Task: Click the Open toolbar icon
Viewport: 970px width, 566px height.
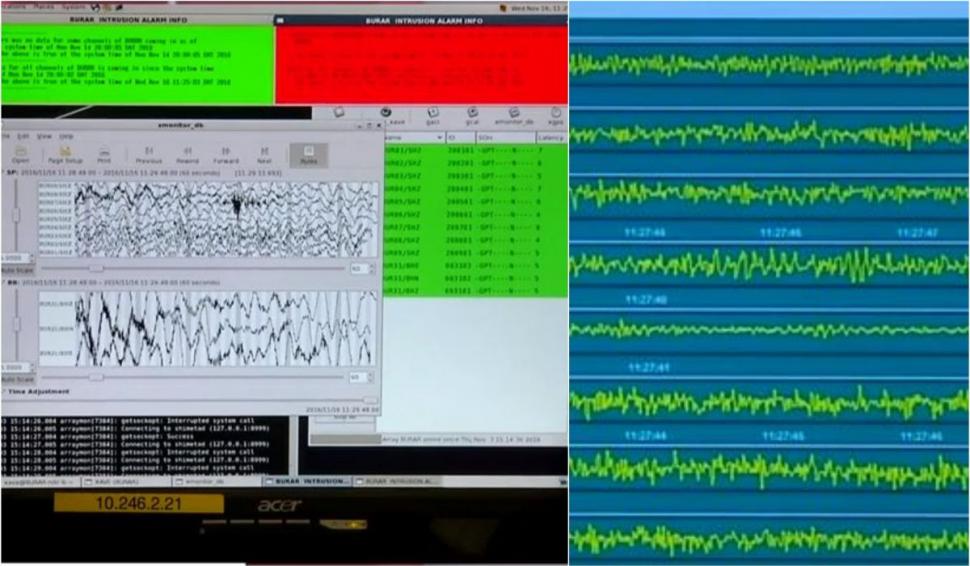Action: (x=20, y=153)
